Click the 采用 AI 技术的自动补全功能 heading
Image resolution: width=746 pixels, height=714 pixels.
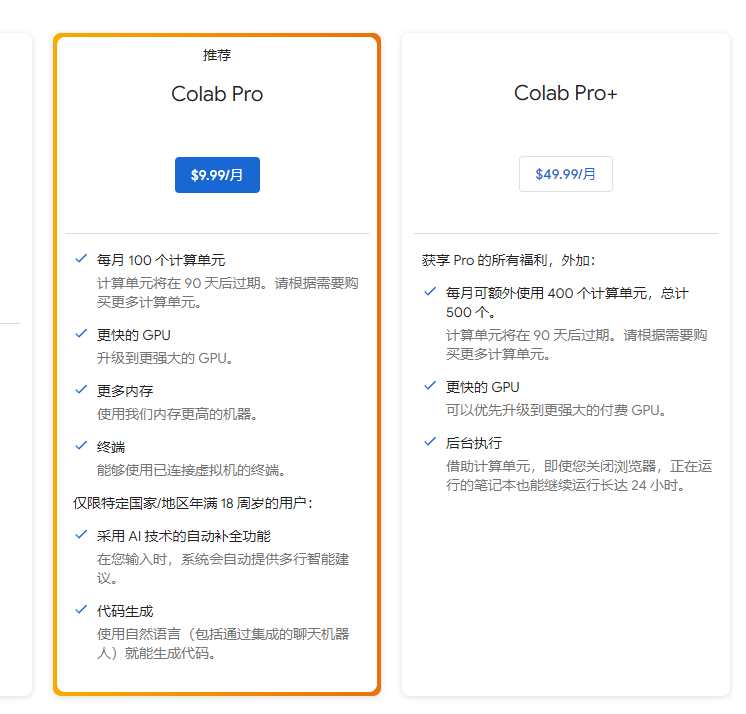coord(184,536)
